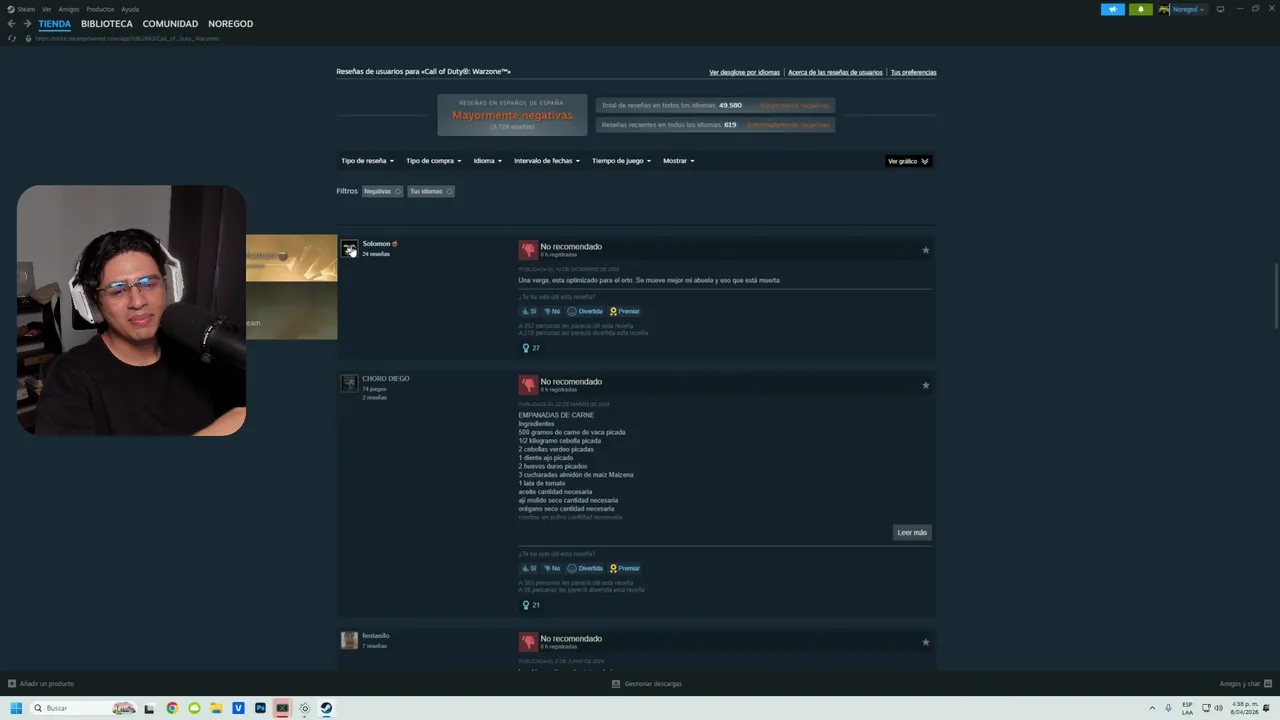Open Amigos y chat
The width and height of the screenshot is (1280, 720).
1245,684
